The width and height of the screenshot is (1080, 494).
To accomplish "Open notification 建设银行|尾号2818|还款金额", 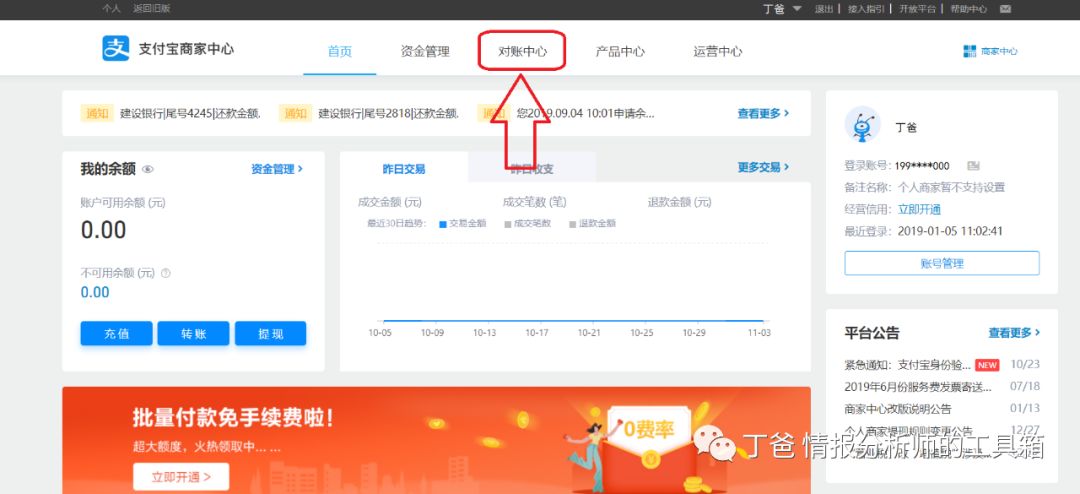I will (x=388, y=114).
